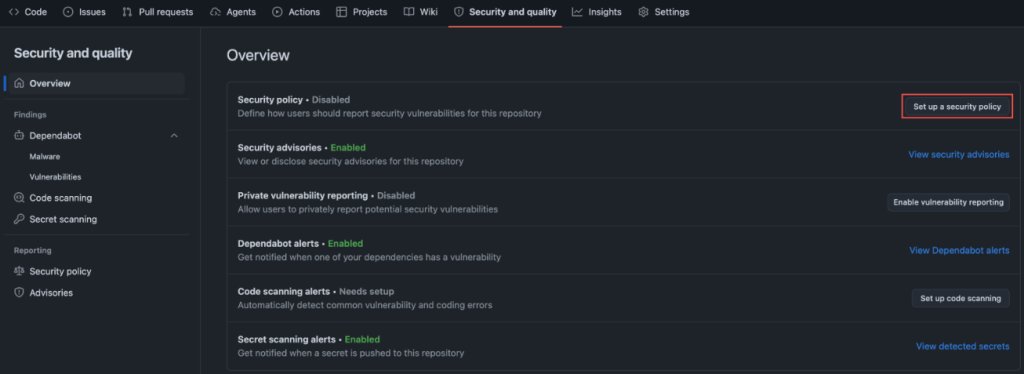
Task: Select Overview in the sidebar
Action: [97, 84]
